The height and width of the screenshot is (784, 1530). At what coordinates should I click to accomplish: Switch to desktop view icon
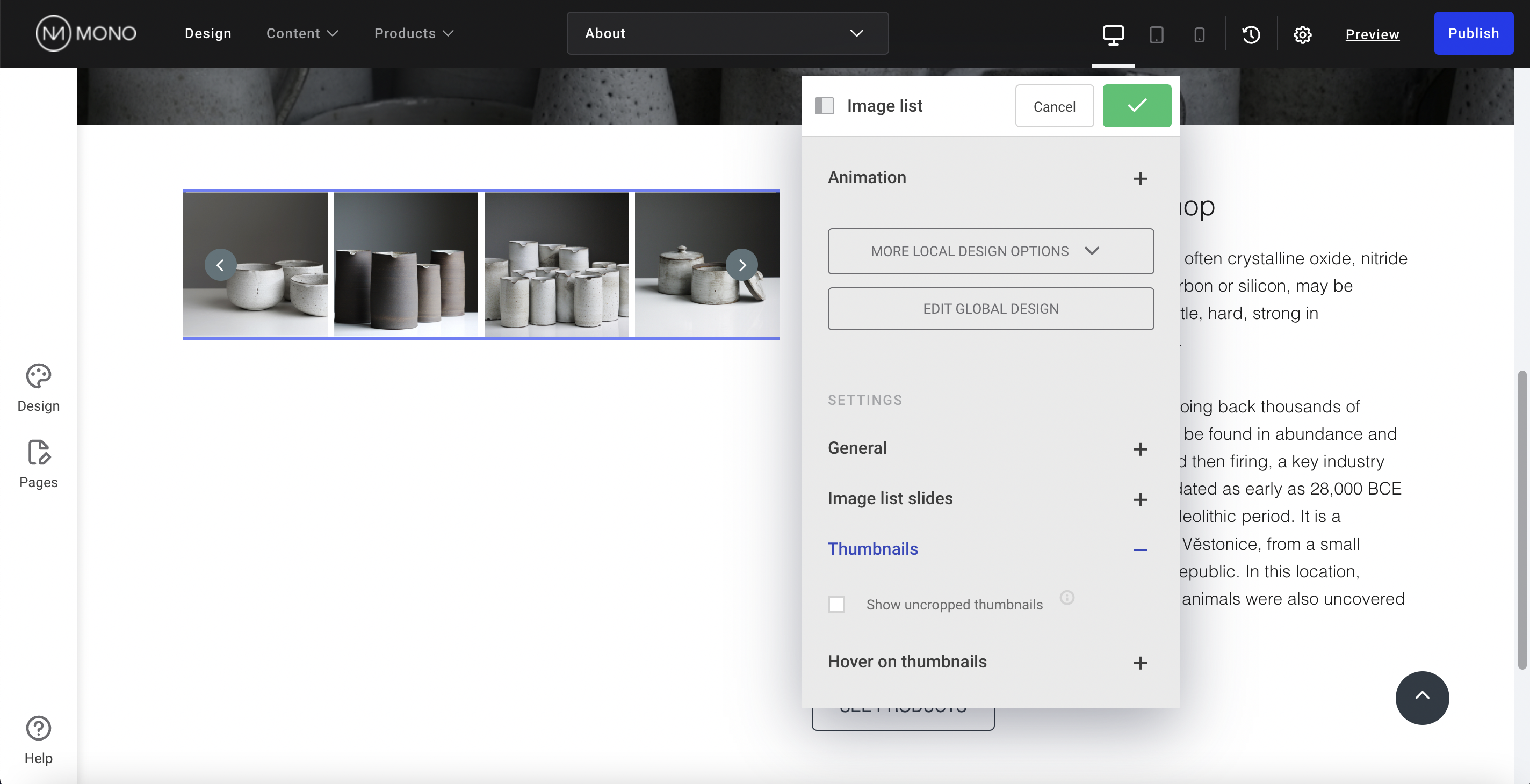pyautogui.click(x=1113, y=34)
